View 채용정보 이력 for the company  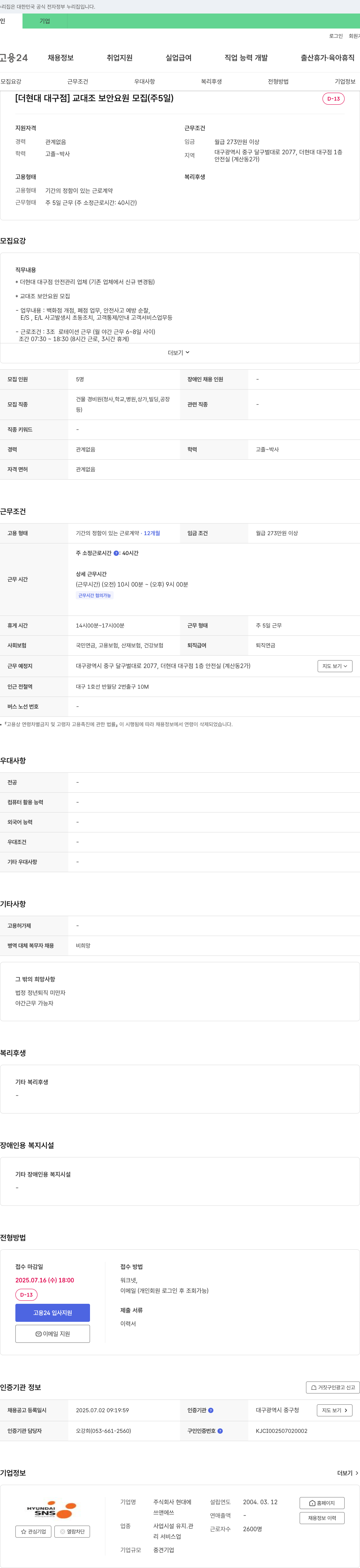[x=322, y=1518]
